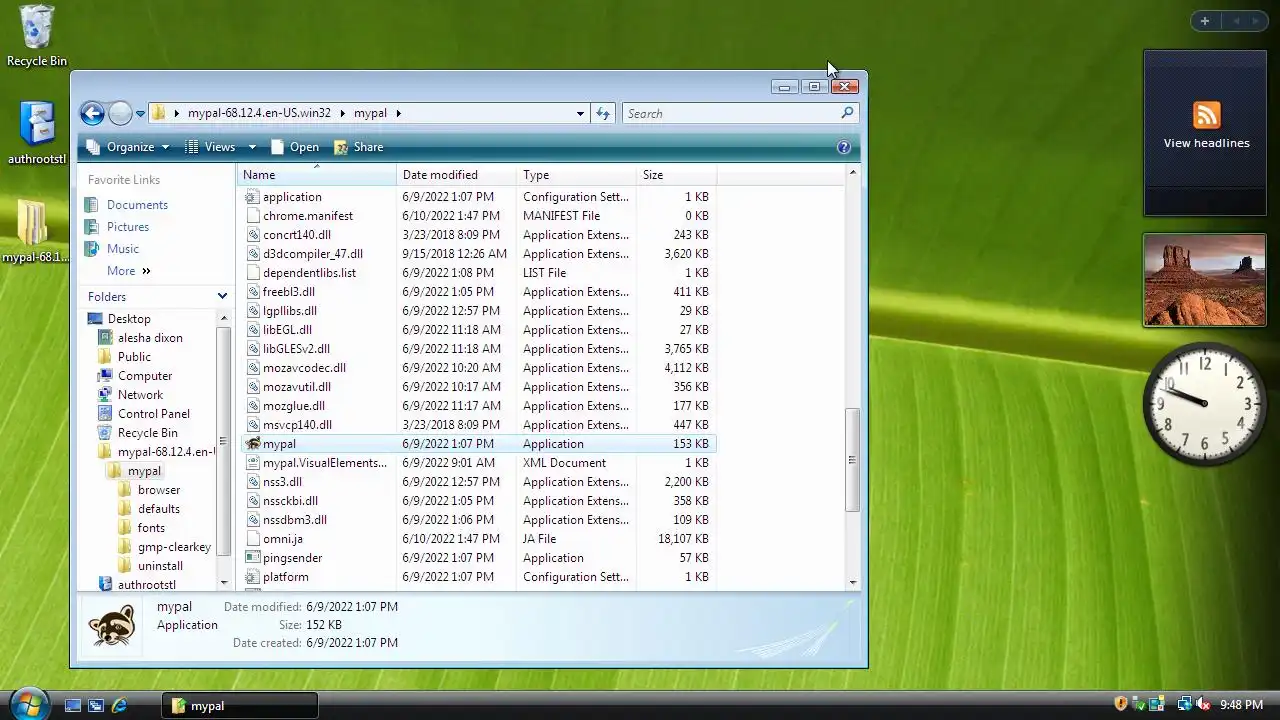Select the mypal-68.1 folder on desktop

[35, 231]
